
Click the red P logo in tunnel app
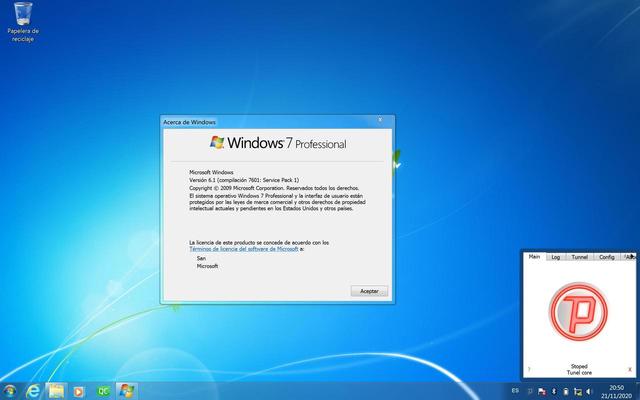pos(578,312)
